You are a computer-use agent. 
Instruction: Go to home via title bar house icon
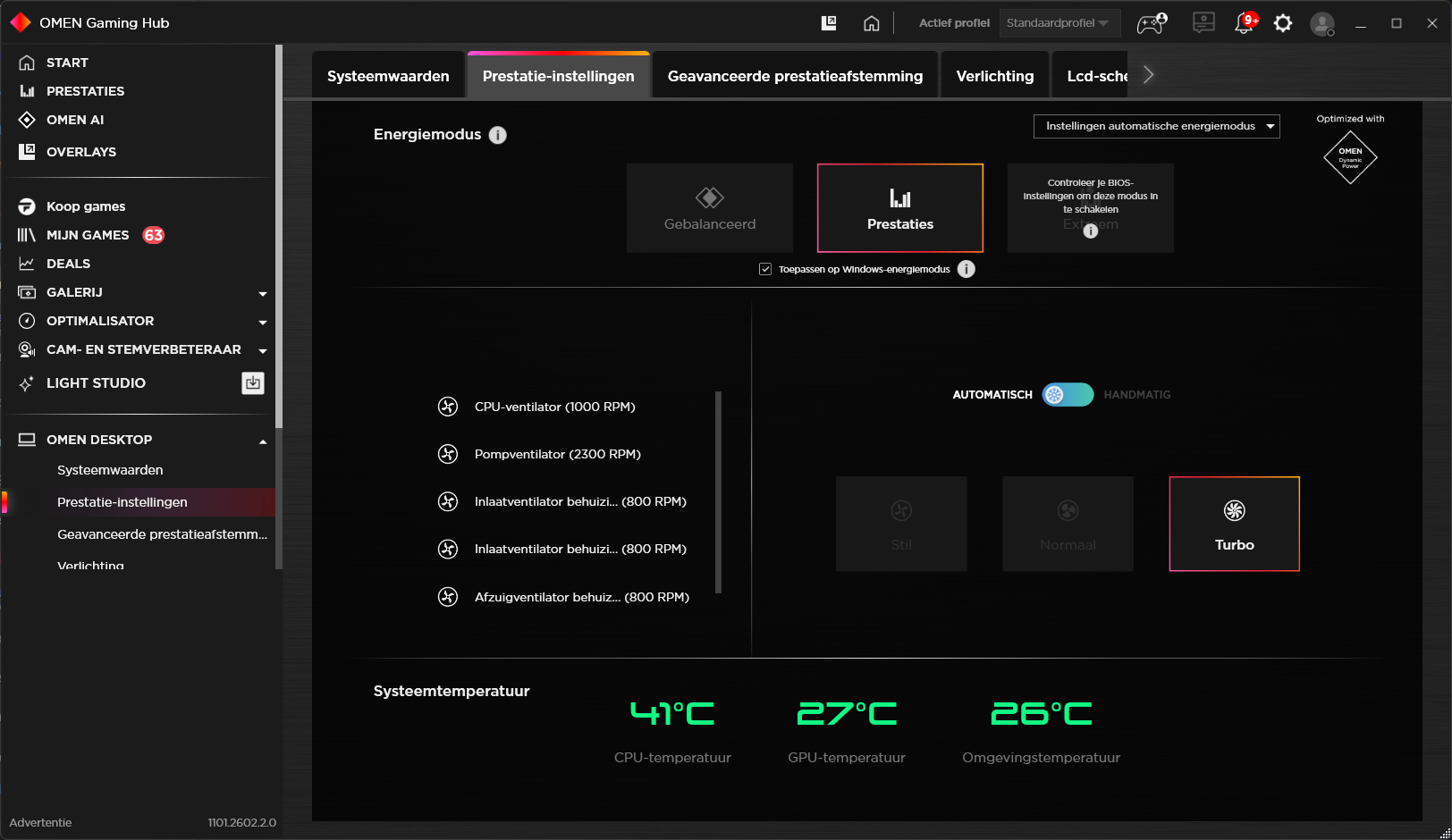click(x=872, y=23)
